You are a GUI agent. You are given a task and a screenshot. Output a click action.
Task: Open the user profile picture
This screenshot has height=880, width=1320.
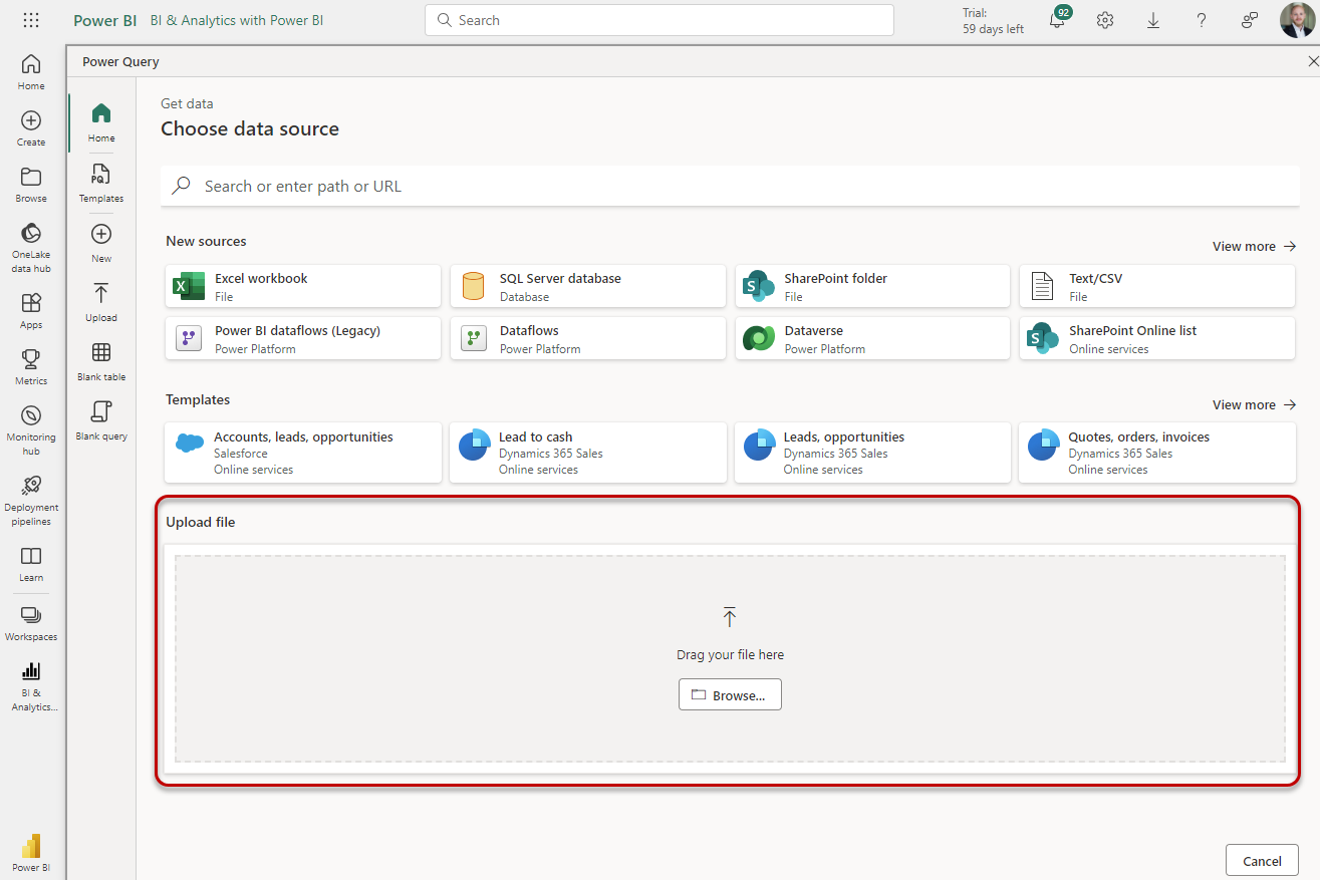click(1297, 20)
